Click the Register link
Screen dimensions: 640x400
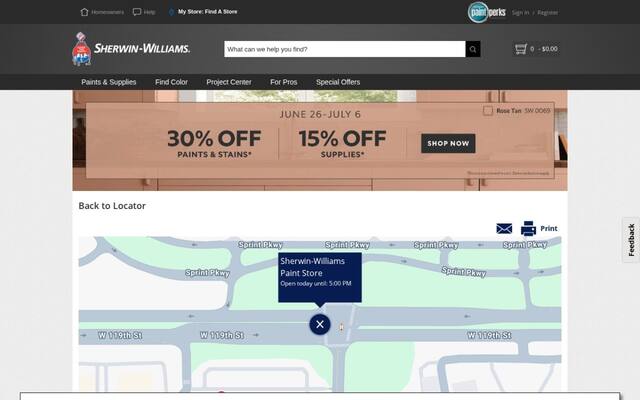(548, 13)
